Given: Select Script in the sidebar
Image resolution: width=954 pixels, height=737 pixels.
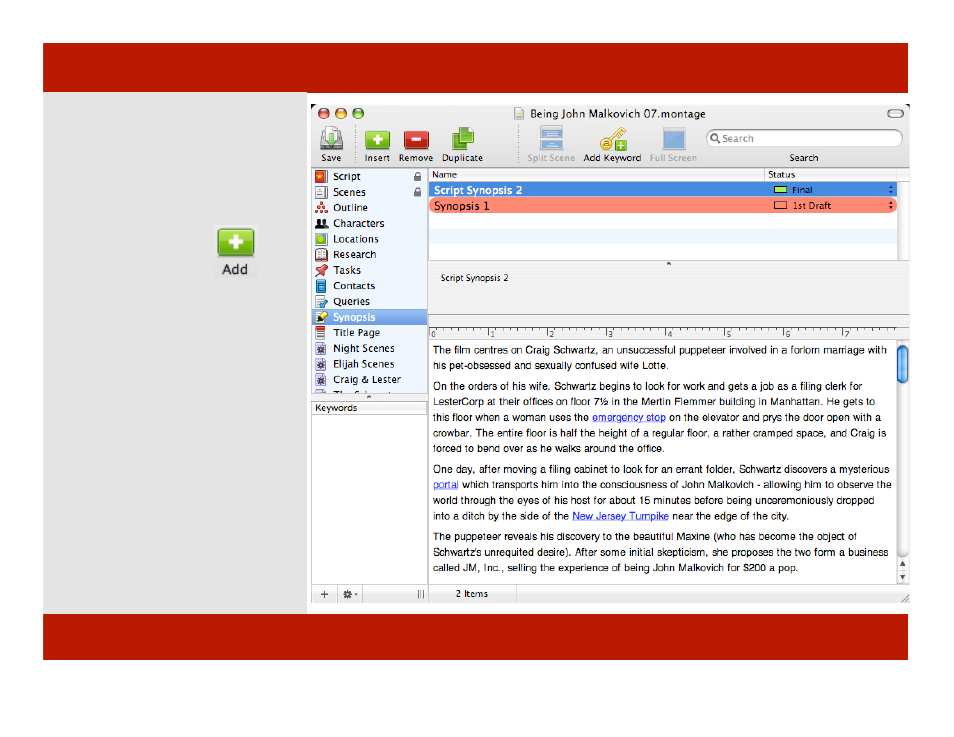Looking at the screenshot, I should pyautogui.click(x=368, y=176).
